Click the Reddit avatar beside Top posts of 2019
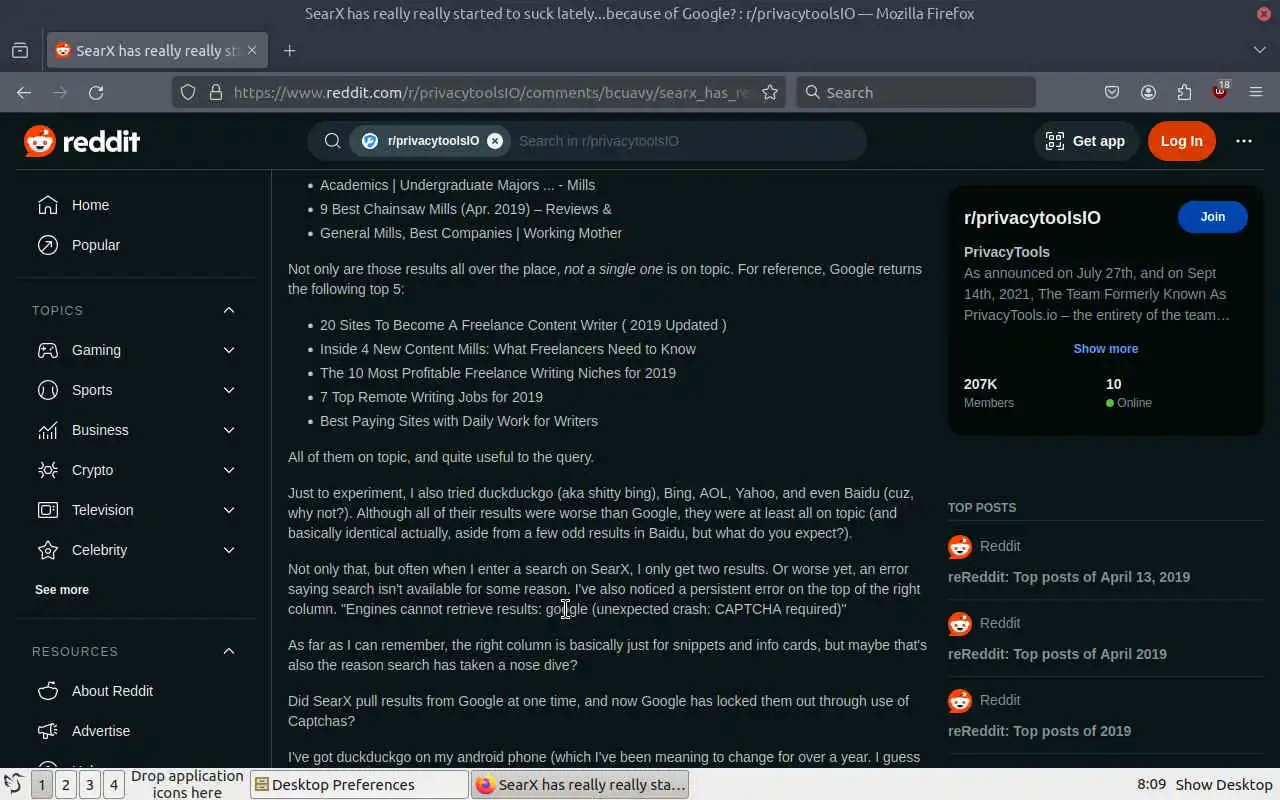Screen dimensions: 1280x800 (x=960, y=700)
